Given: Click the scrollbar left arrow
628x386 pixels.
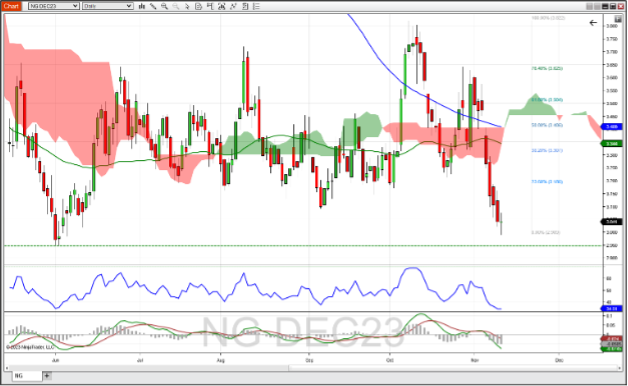Looking at the screenshot, I should coord(6,368).
